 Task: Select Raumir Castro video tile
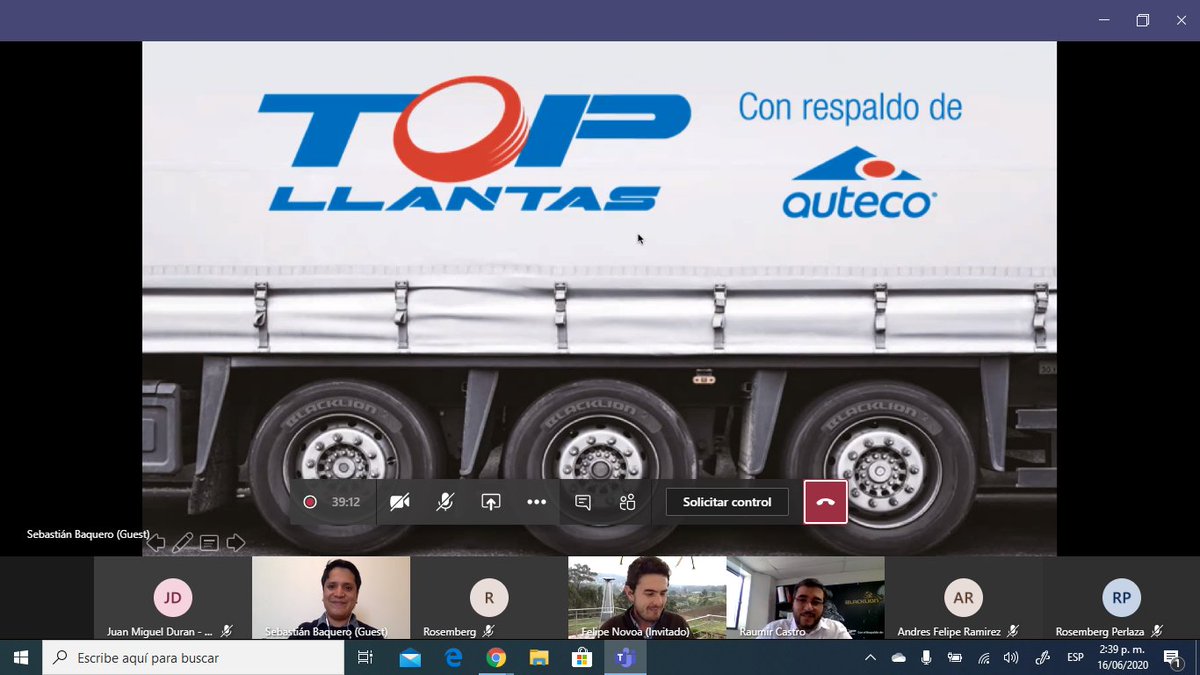click(x=805, y=598)
